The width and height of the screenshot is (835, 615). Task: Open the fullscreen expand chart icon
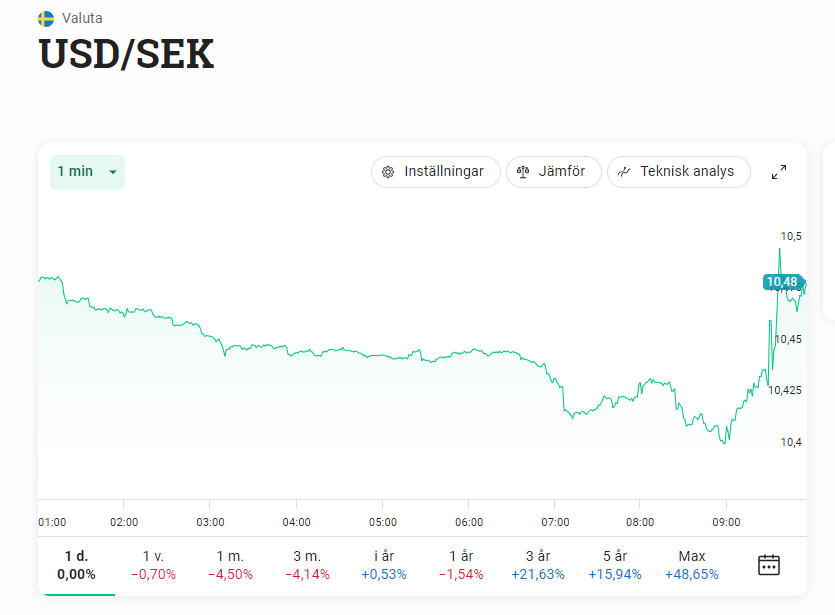point(779,172)
